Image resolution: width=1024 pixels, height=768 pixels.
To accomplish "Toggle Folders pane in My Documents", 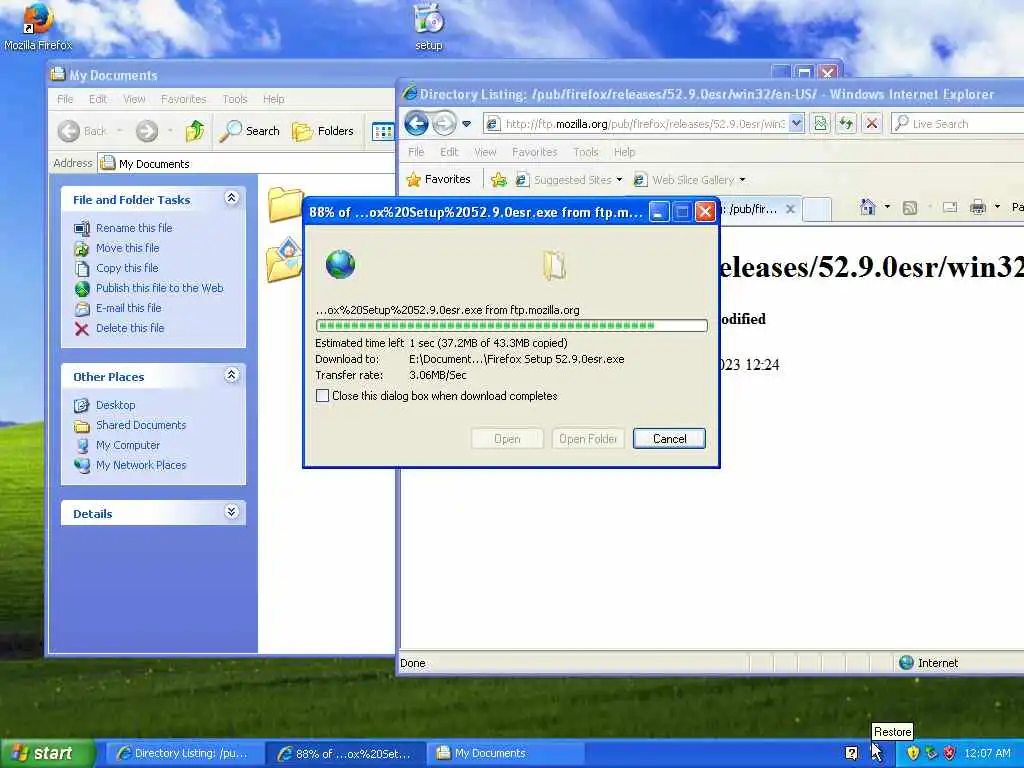I will pyautogui.click(x=323, y=131).
